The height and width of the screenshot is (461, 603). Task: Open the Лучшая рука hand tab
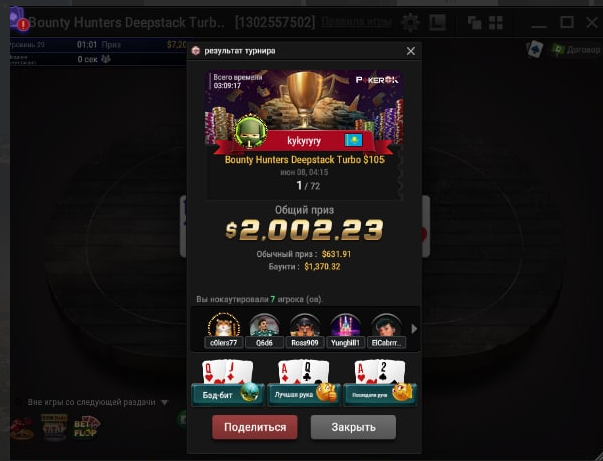coord(304,394)
